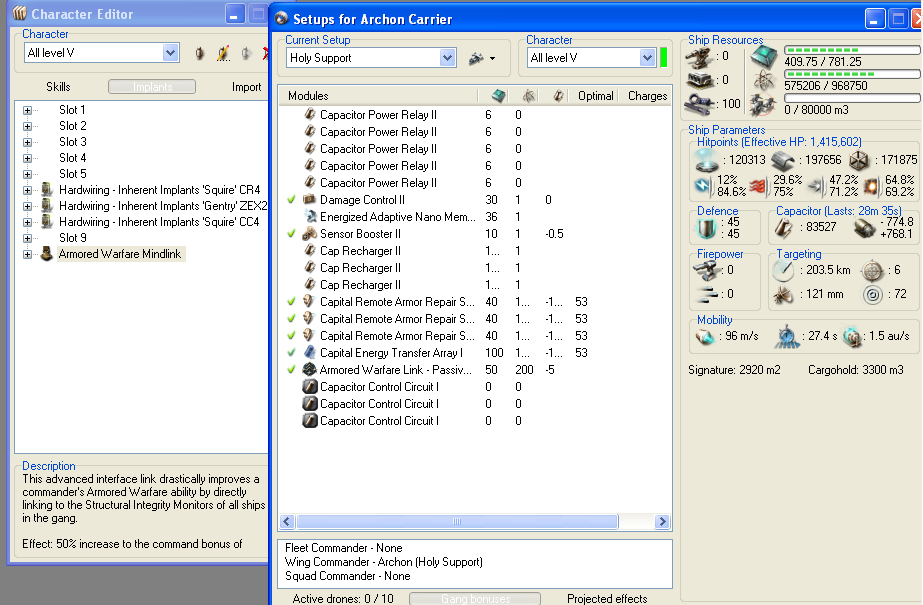Click the Projected effects button
The image size is (923, 605).
tap(607, 599)
